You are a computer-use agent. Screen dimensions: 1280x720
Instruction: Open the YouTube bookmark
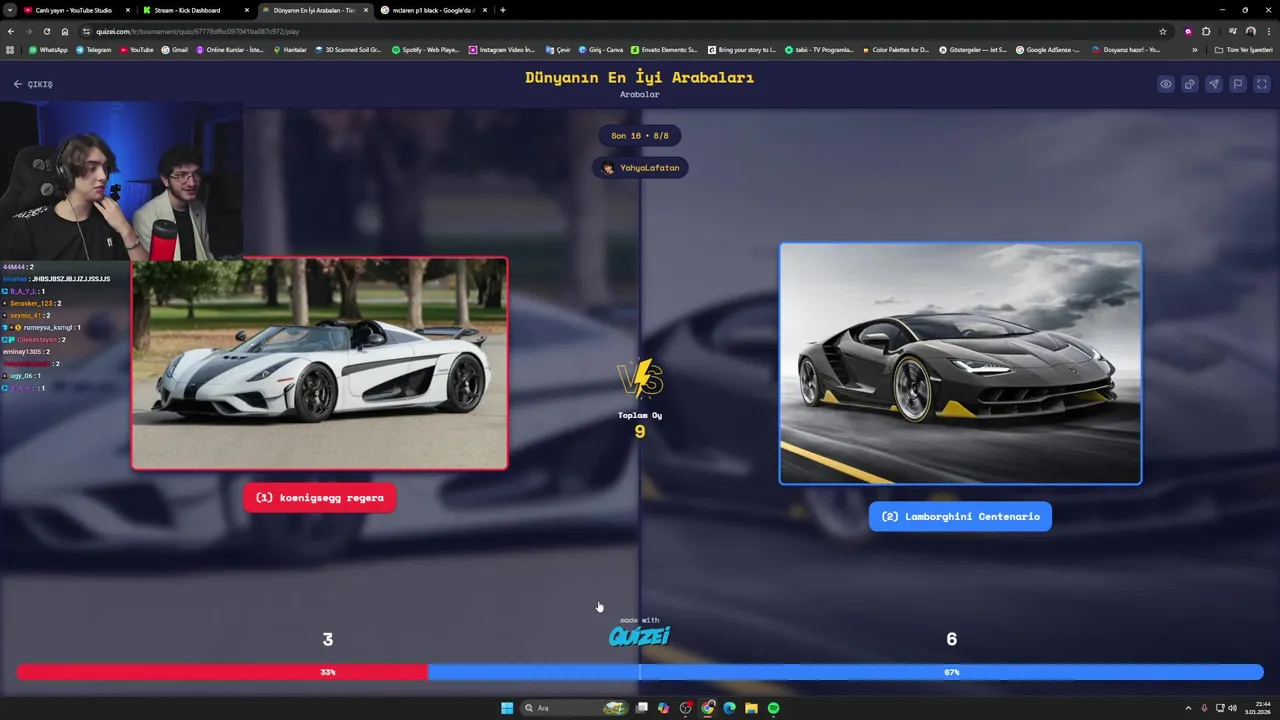136,49
